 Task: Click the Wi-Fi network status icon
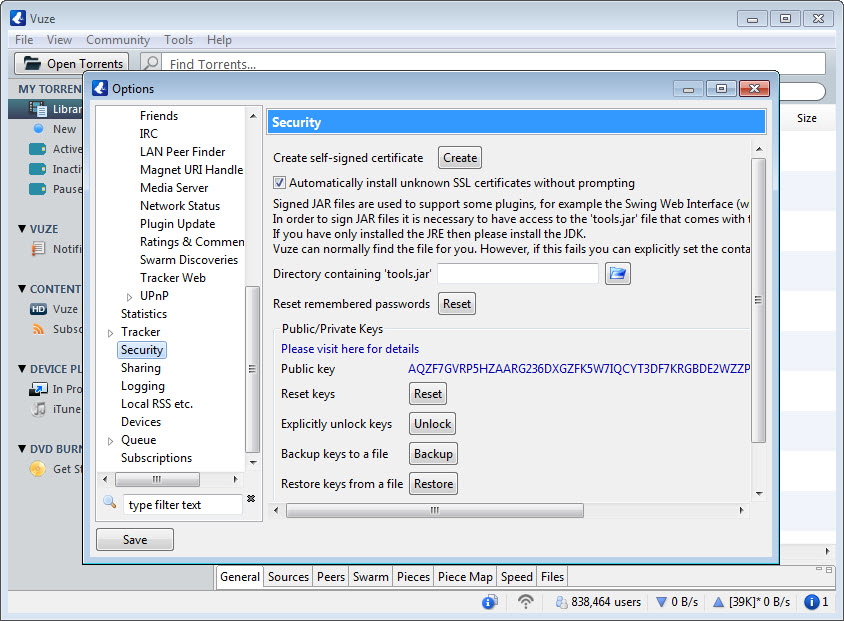point(526,602)
